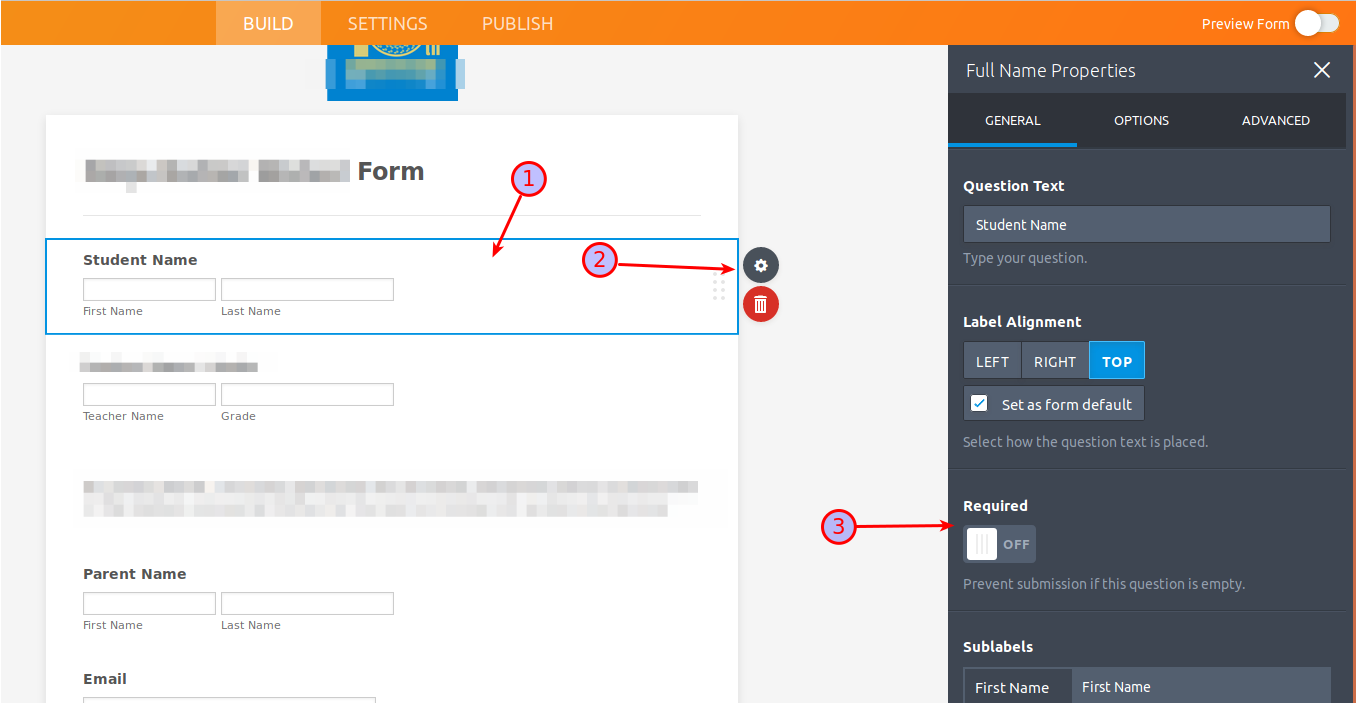The height and width of the screenshot is (704, 1356).
Task: Go to the SETTINGS top tab
Action: pos(388,23)
